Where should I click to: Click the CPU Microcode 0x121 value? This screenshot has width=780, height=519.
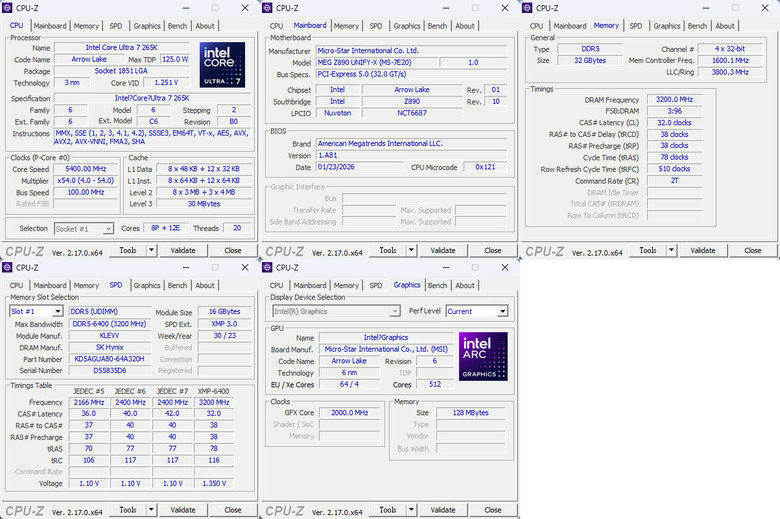(x=485, y=167)
